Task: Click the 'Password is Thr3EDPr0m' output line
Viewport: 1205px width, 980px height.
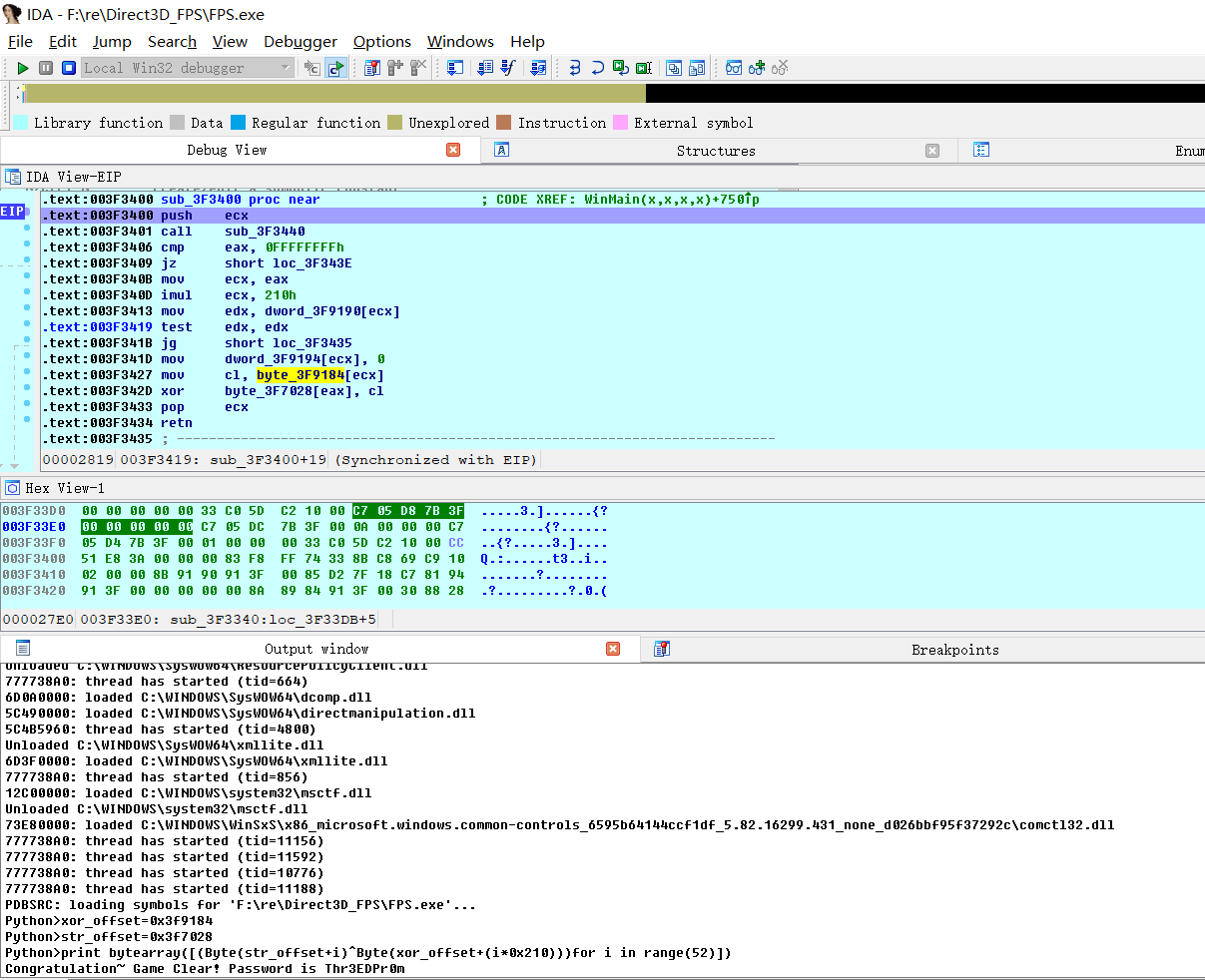Action: tap(205, 969)
